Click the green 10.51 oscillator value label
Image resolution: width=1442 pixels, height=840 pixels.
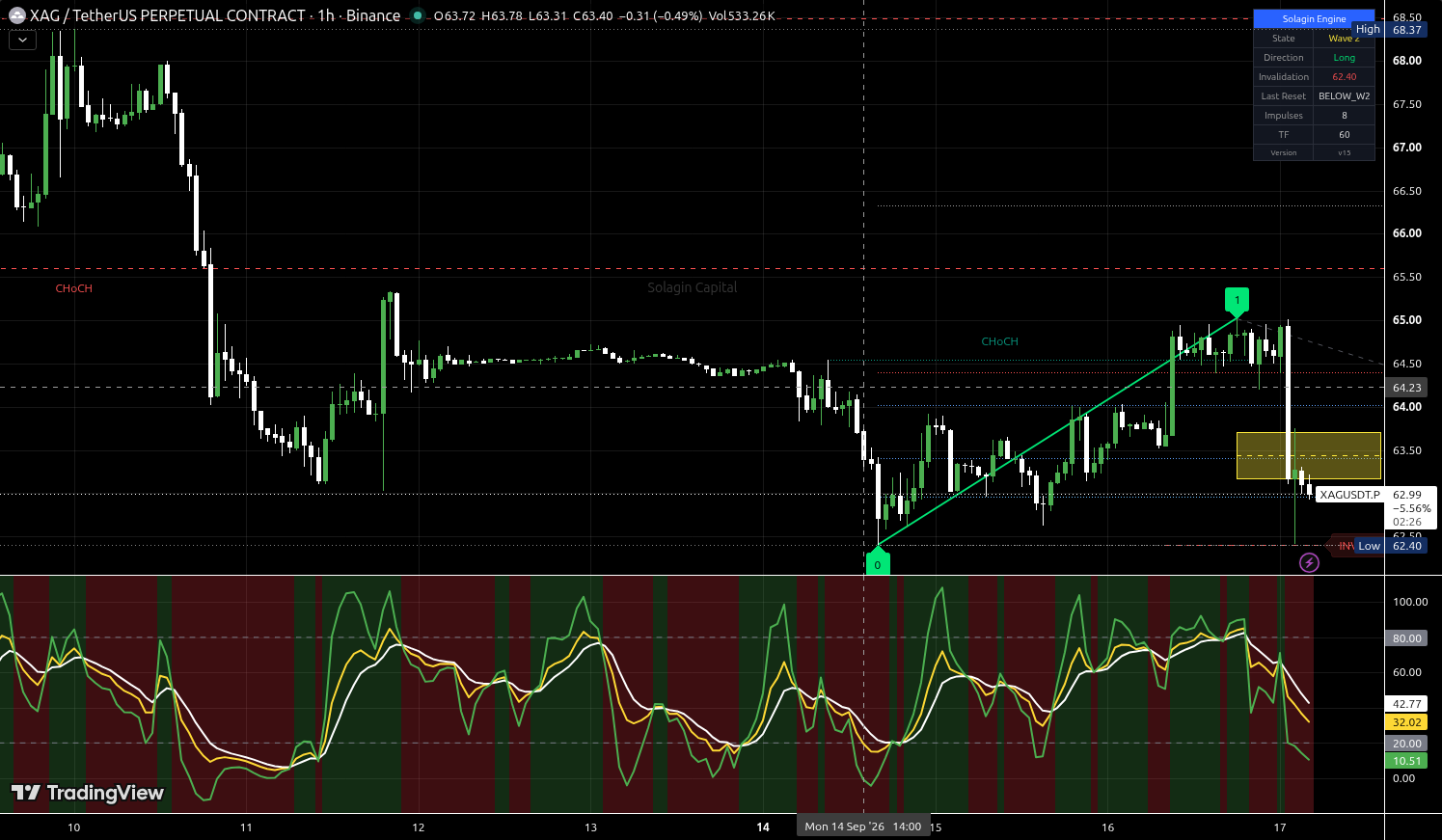coord(1407,761)
